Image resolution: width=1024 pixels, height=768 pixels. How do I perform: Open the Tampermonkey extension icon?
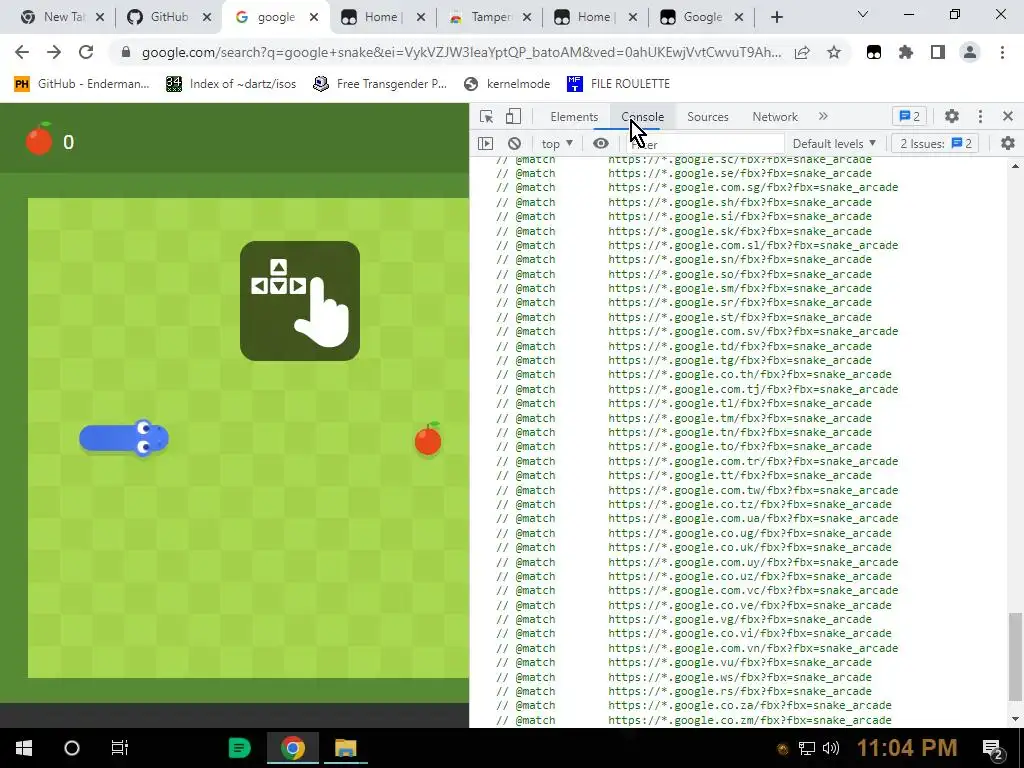[874, 52]
